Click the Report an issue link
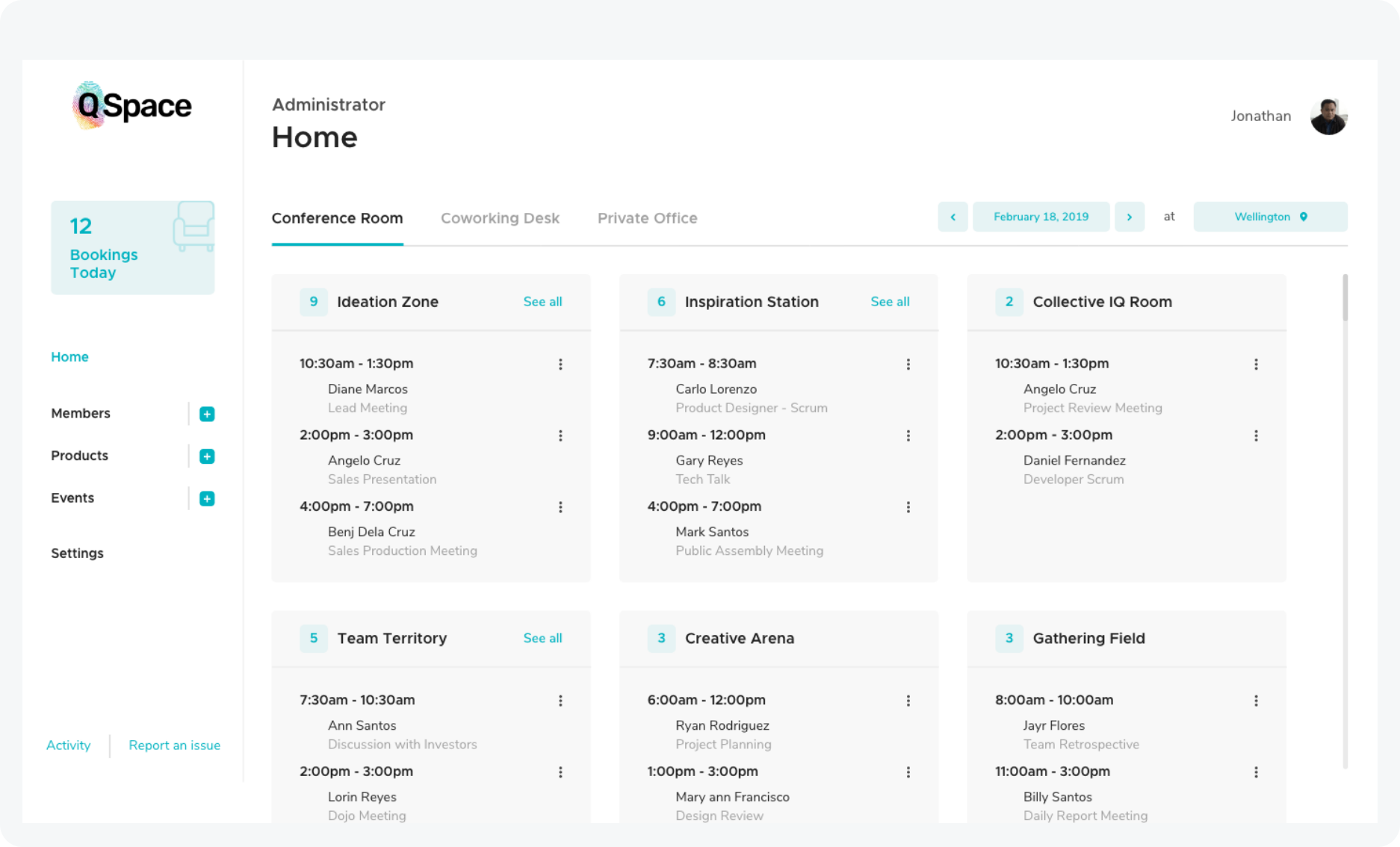The image size is (1400, 847). pyautogui.click(x=174, y=745)
